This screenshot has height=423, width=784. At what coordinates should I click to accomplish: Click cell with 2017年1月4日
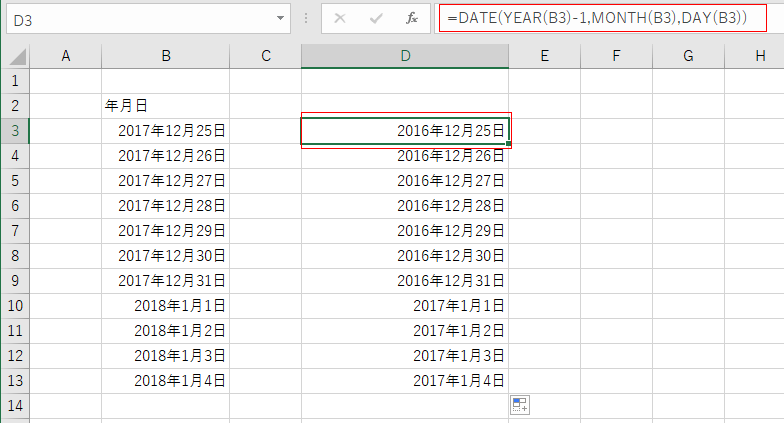point(405,380)
